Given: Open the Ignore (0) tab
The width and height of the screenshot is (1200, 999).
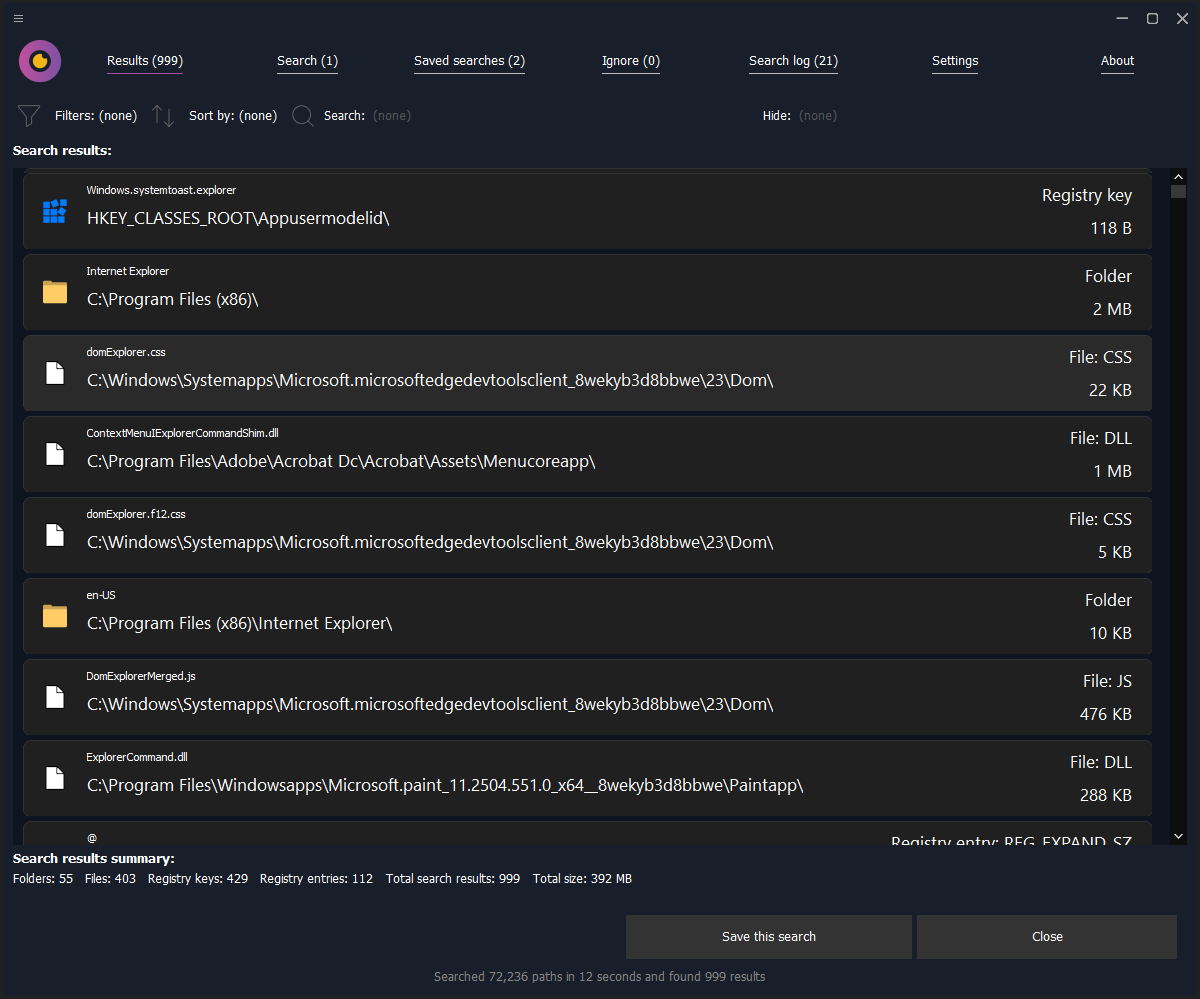Looking at the screenshot, I should pyautogui.click(x=631, y=61).
